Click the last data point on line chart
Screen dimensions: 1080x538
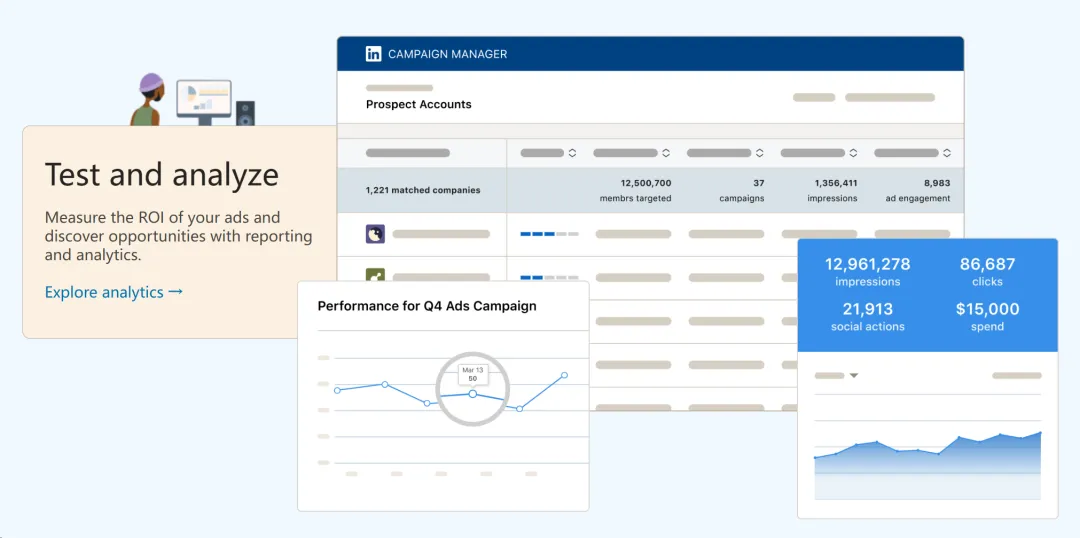click(x=564, y=375)
